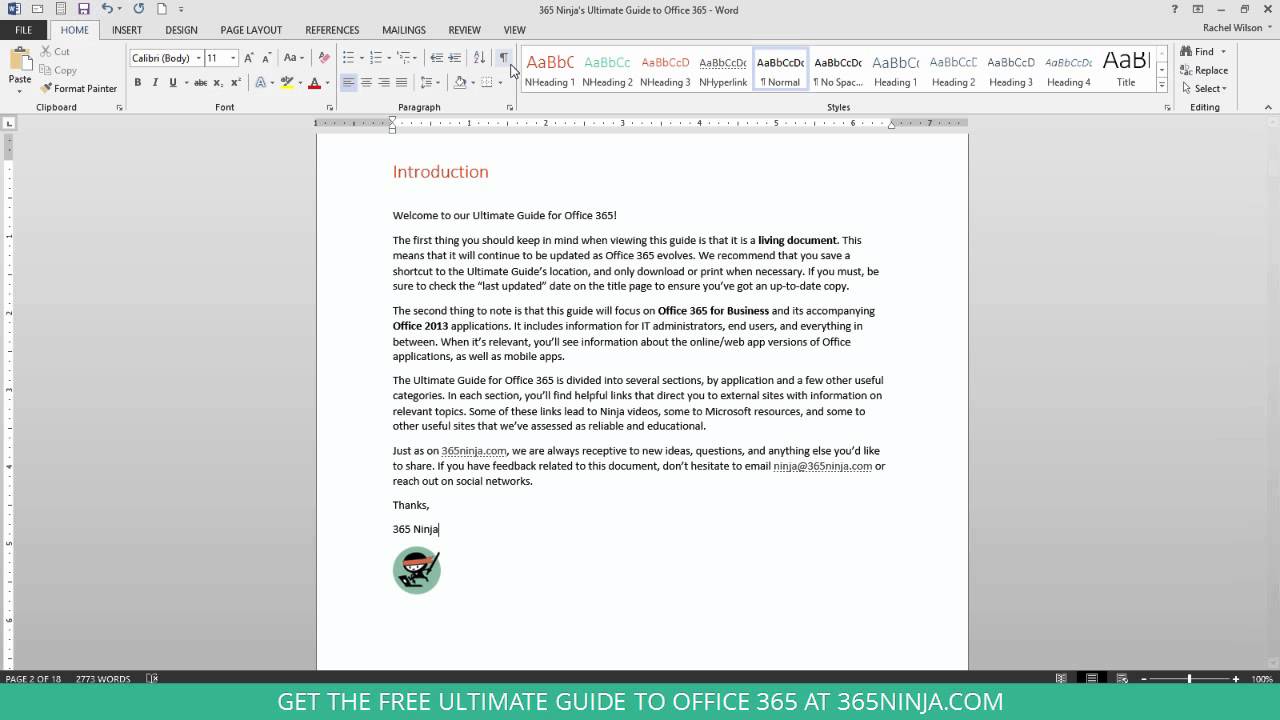Click Grow Font icon
Image resolution: width=1280 pixels, height=720 pixels.
coord(249,58)
